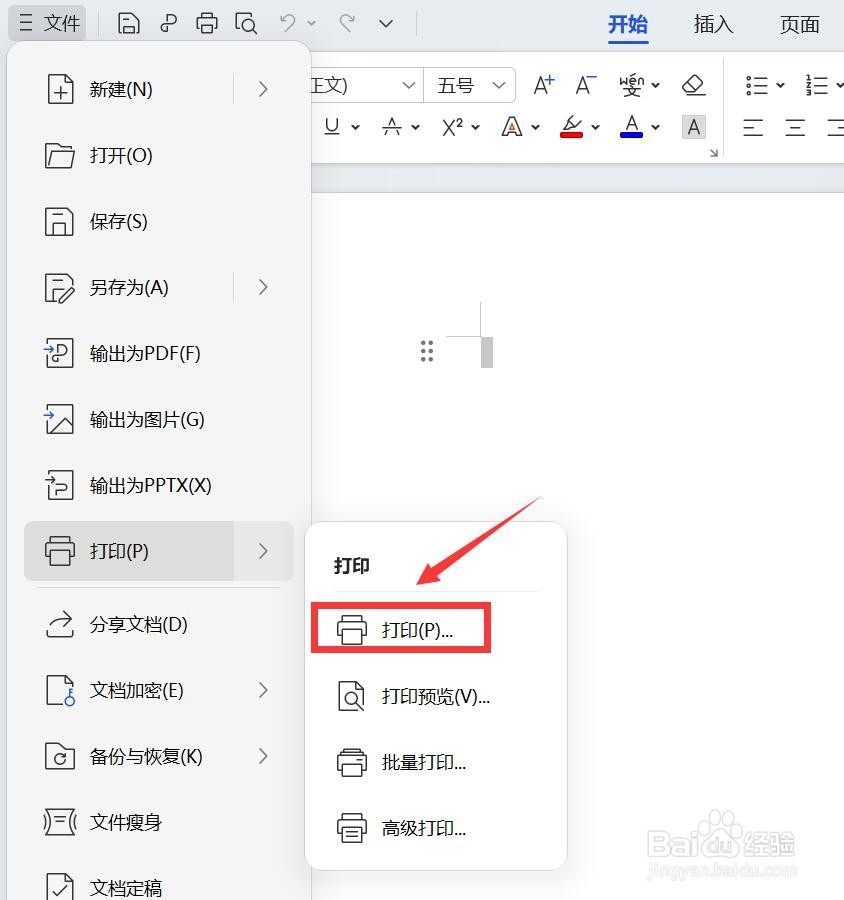Image resolution: width=844 pixels, height=900 pixels.
Task: Click the paragraph drag handle dots
Action: coord(427,351)
